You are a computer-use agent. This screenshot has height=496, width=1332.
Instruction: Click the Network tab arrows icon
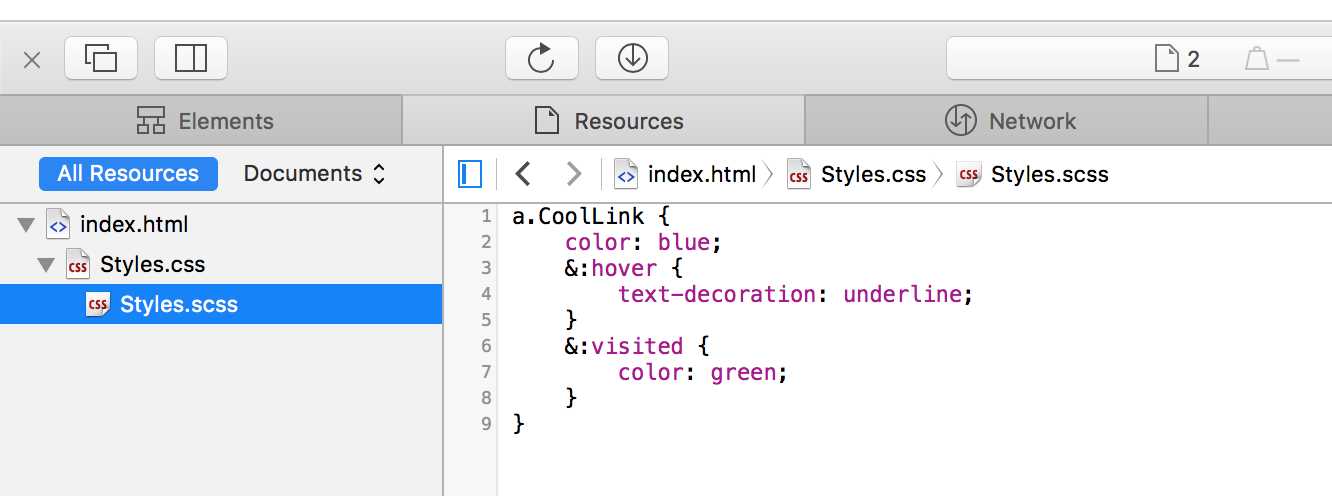pyautogui.click(x=961, y=121)
